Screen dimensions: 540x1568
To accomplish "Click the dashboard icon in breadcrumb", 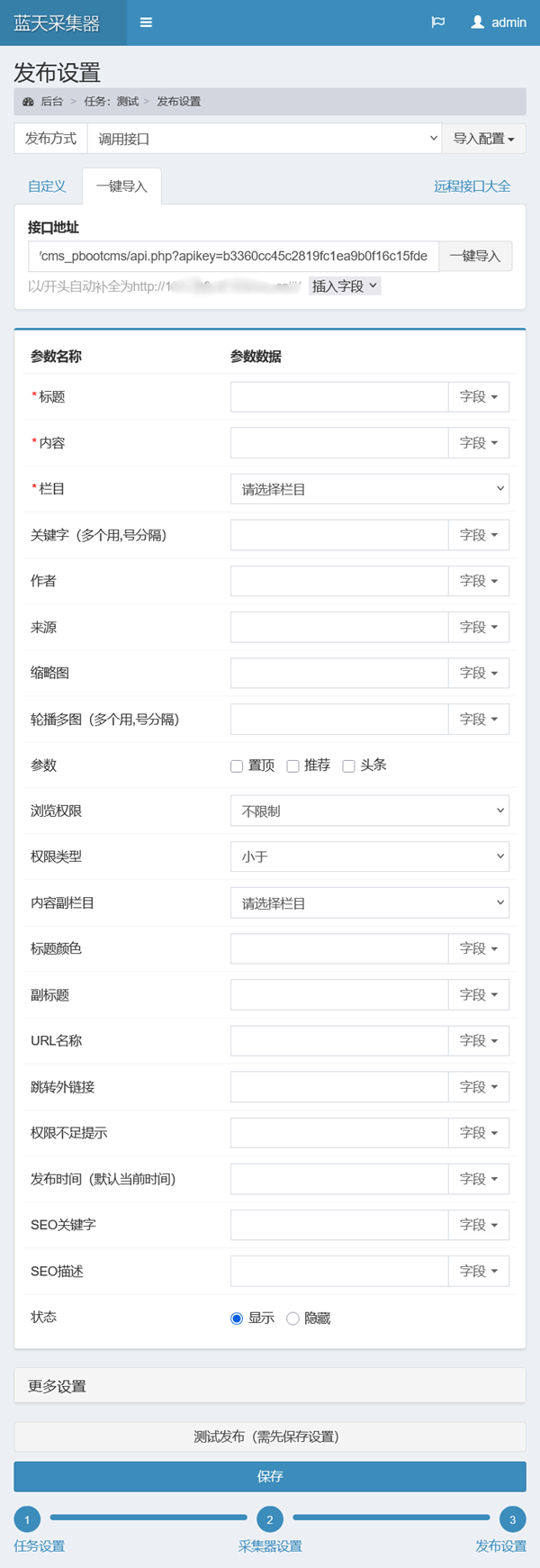I will 28,102.
